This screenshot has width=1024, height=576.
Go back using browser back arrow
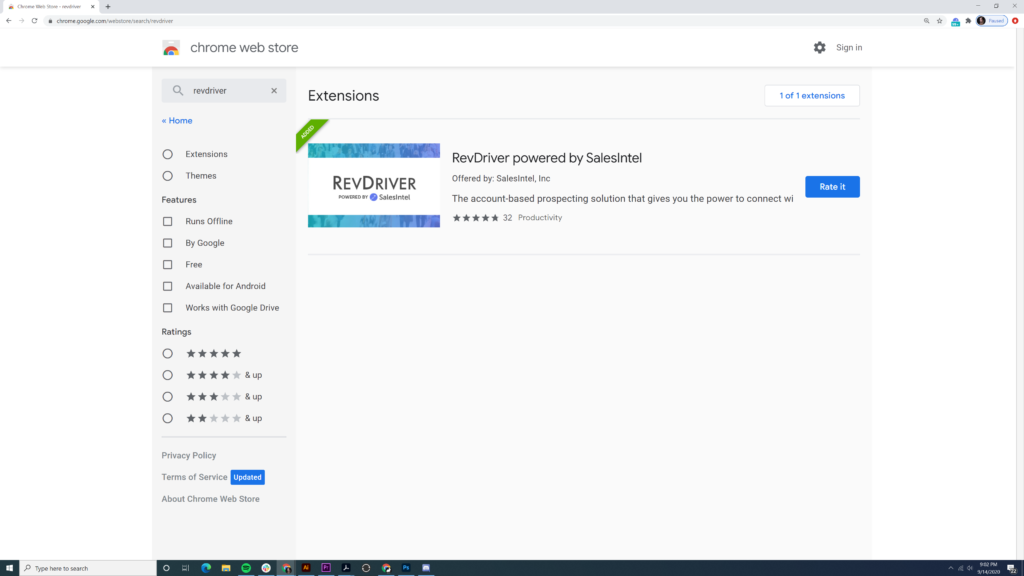tap(8, 21)
